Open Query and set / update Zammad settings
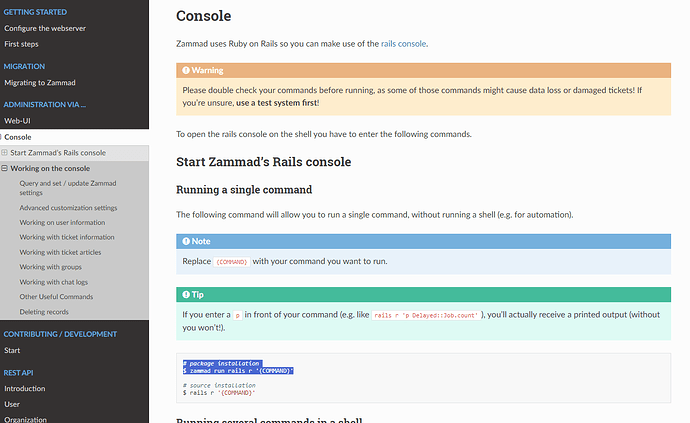This screenshot has height=423, width=690. click(x=68, y=188)
